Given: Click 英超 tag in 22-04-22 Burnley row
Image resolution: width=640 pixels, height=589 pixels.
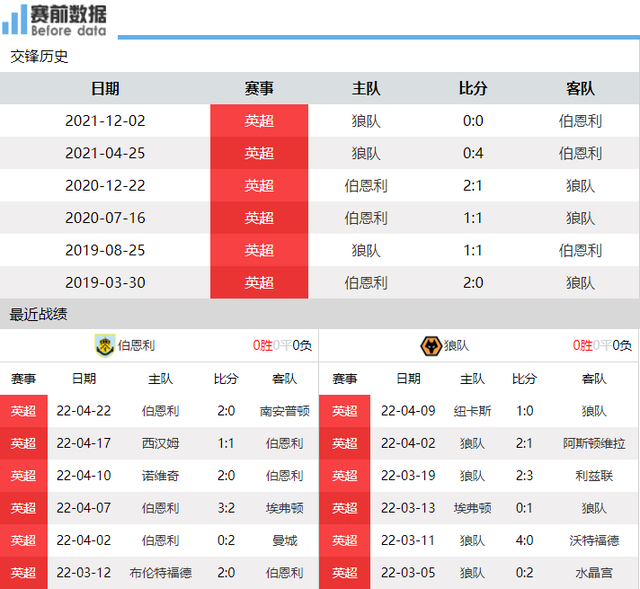Looking at the screenshot, I should [x=24, y=411].
